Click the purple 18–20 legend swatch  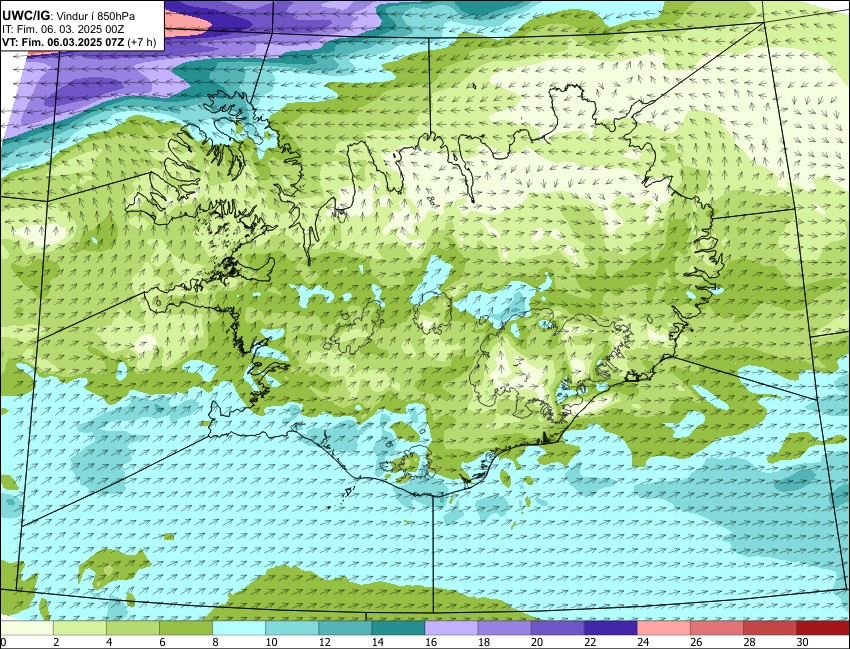505,628
